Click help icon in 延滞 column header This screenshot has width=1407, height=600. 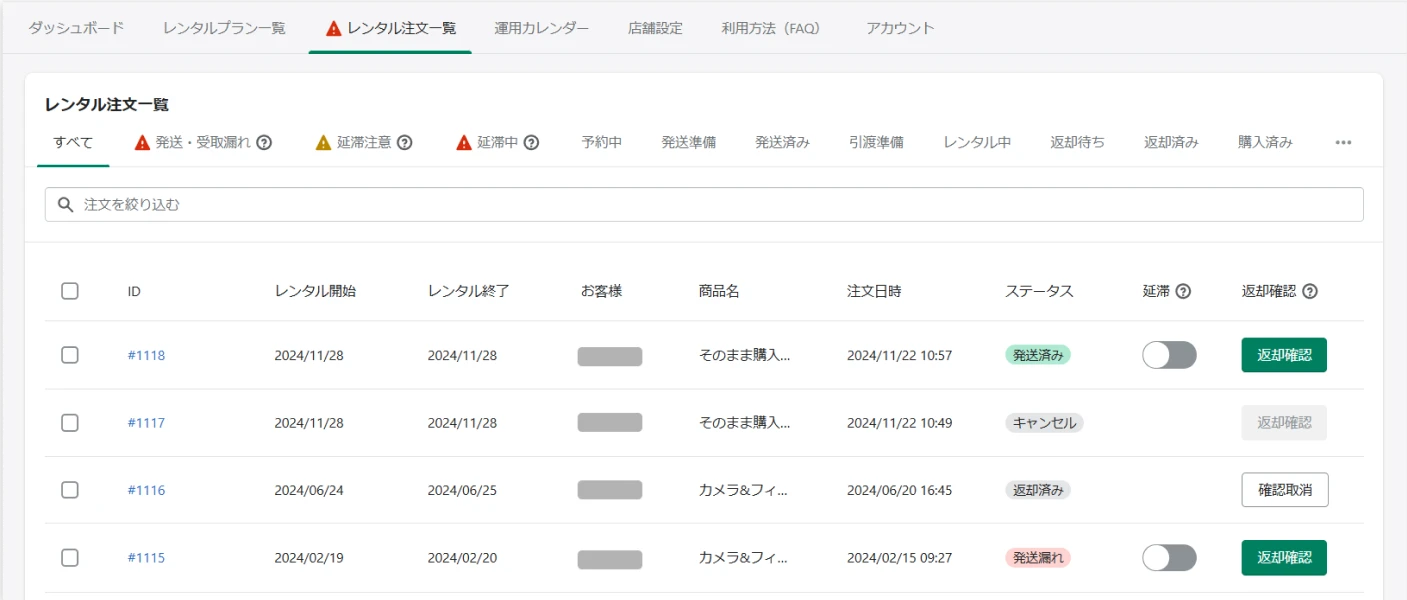tap(1183, 292)
